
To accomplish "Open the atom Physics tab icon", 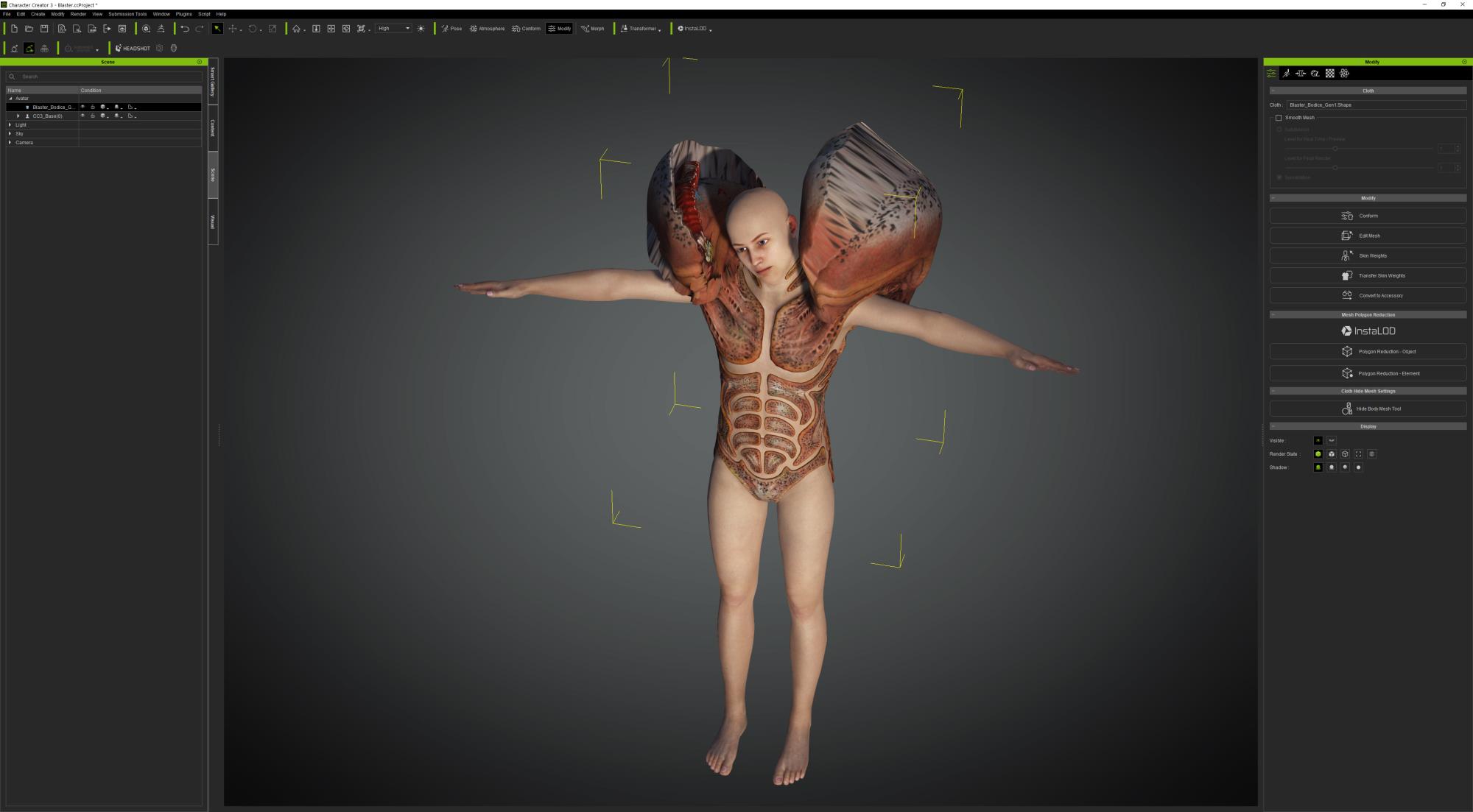I will click(x=1344, y=74).
